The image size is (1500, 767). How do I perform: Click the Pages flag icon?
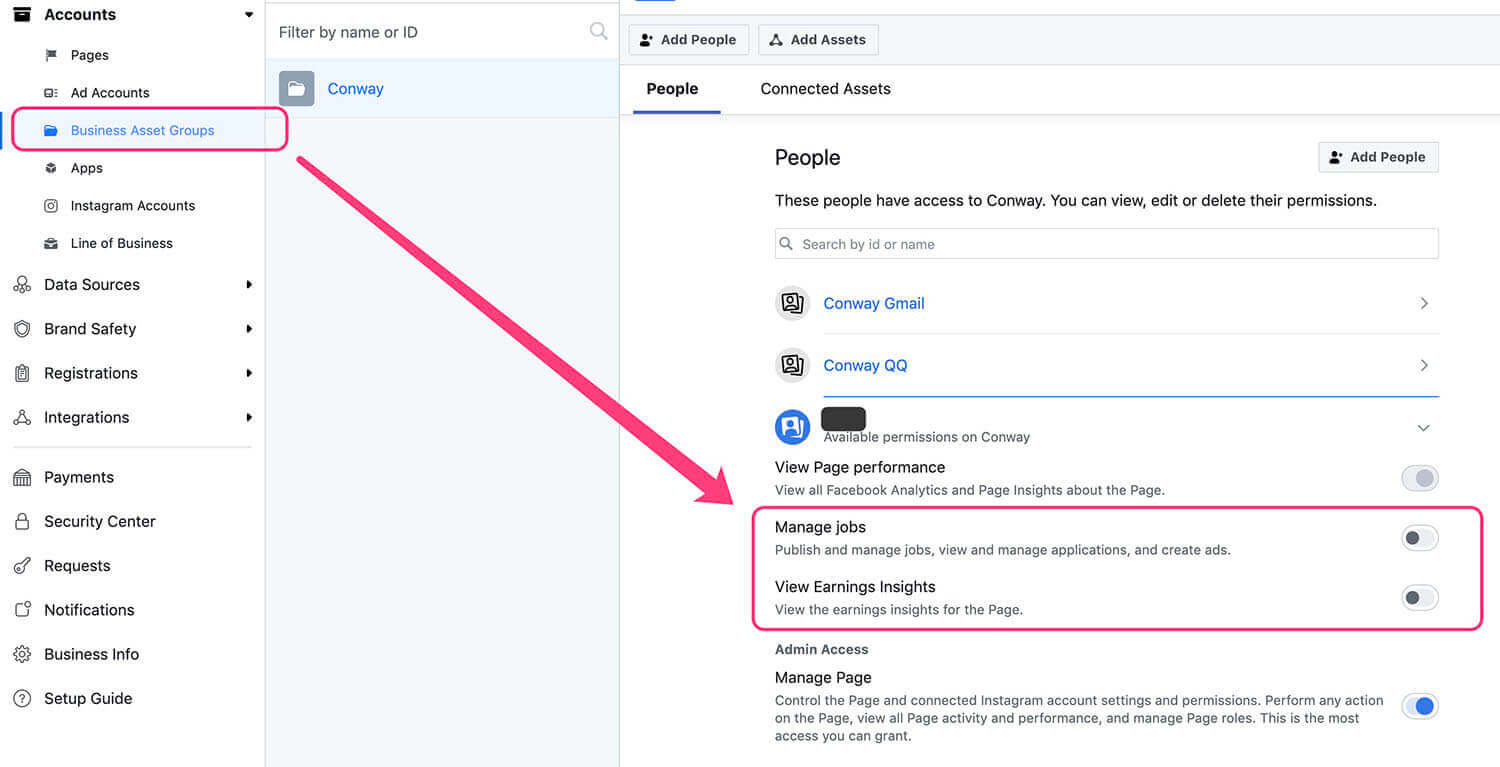51,55
